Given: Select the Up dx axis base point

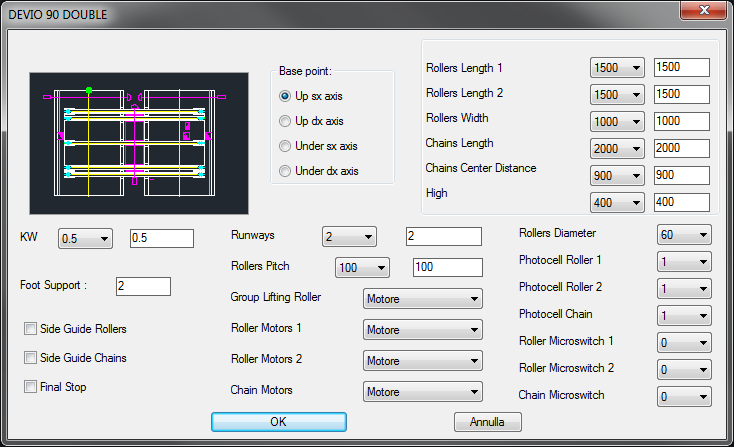Looking at the screenshot, I should (285, 121).
